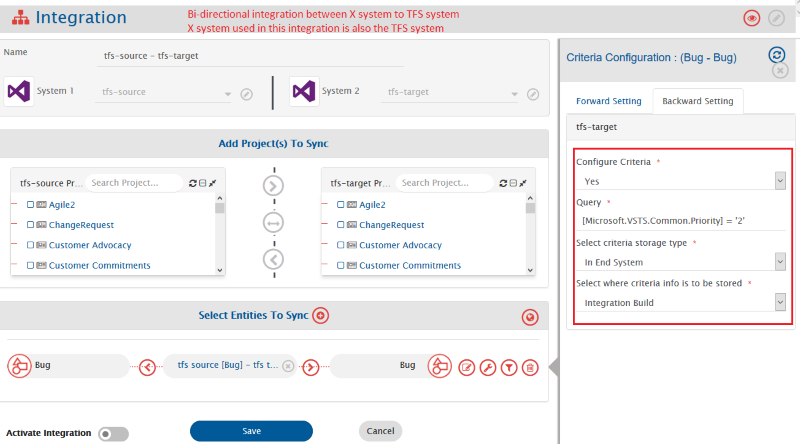Click the red eye view-mode icon
The image size is (800, 444).
click(x=752, y=18)
